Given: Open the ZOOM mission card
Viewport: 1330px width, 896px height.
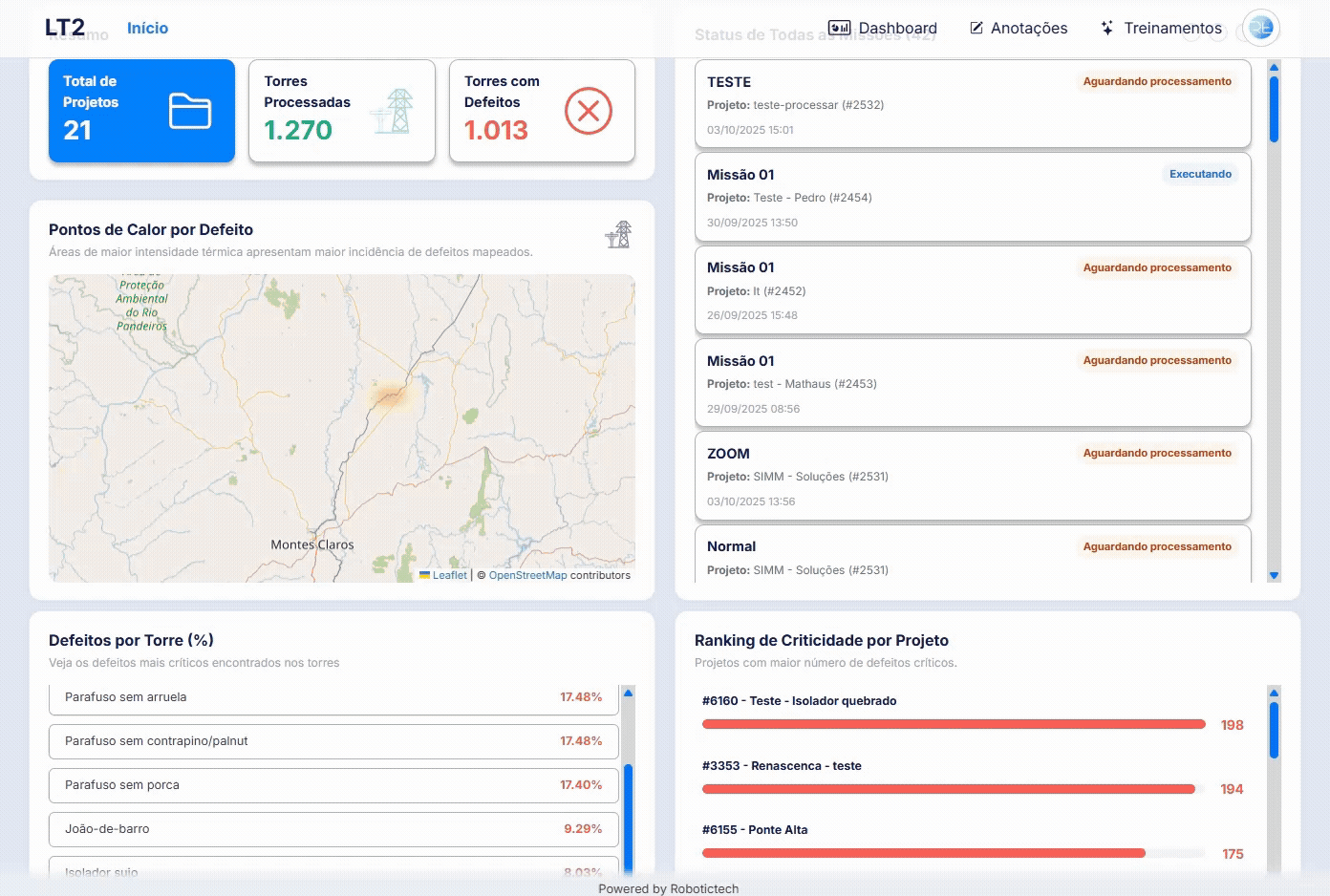Looking at the screenshot, I should coord(973,476).
